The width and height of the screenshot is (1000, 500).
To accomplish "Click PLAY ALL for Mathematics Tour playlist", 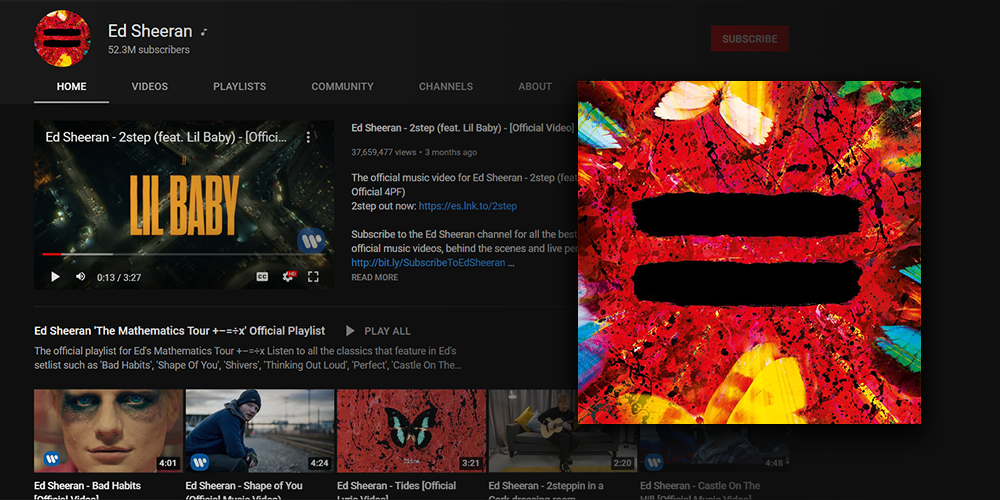I will pos(378,331).
